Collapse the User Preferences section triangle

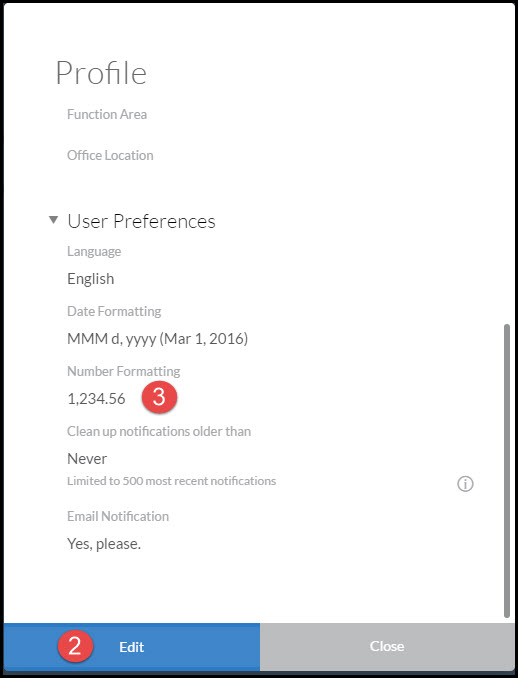54,220
